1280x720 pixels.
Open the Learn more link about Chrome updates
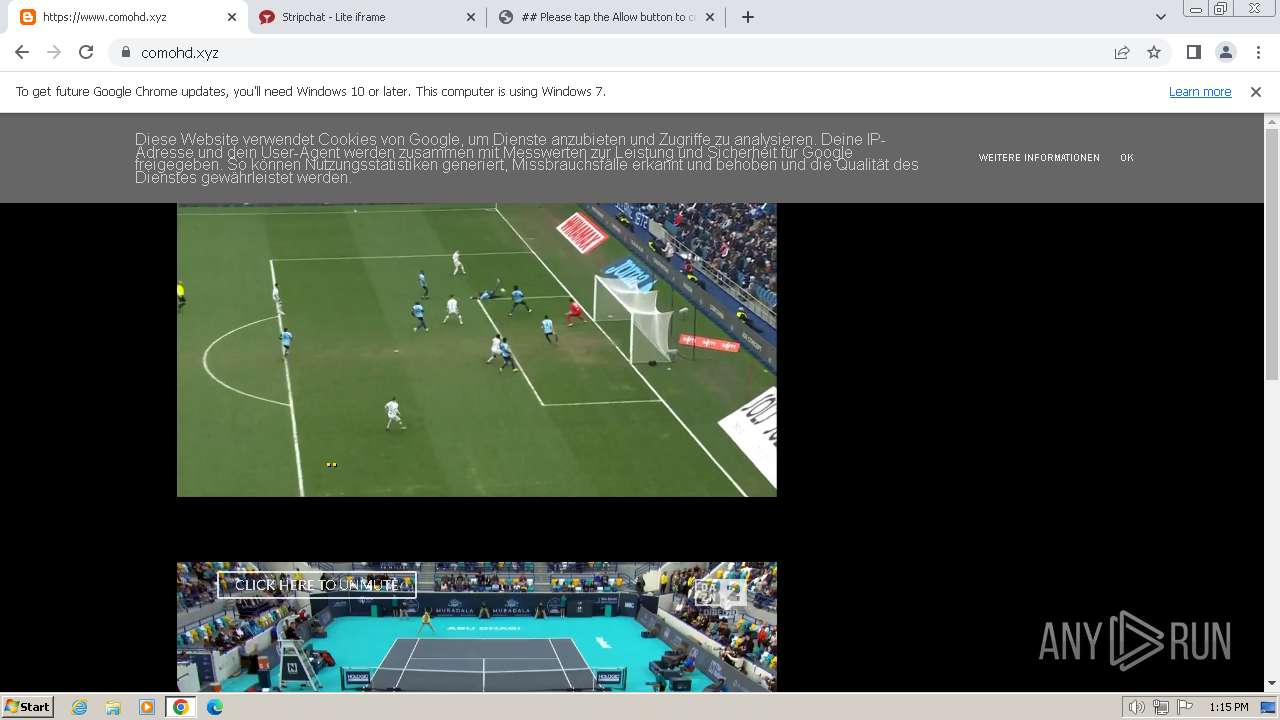click(1200, 91)
